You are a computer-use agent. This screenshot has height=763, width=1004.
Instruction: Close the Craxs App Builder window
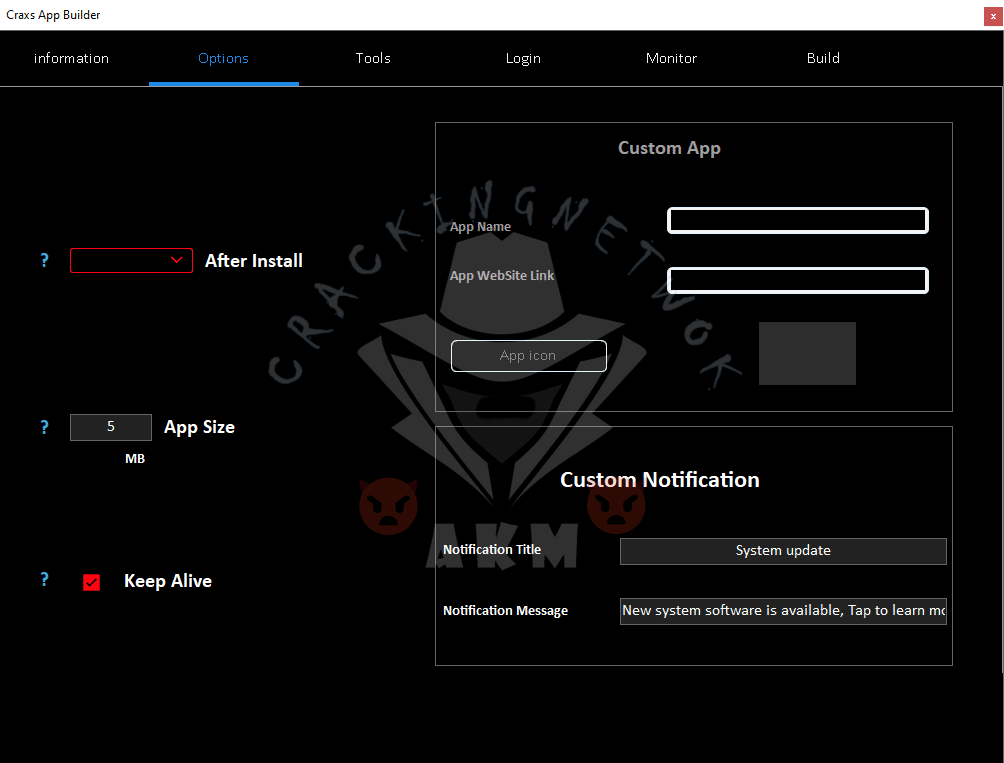(993, 16)
